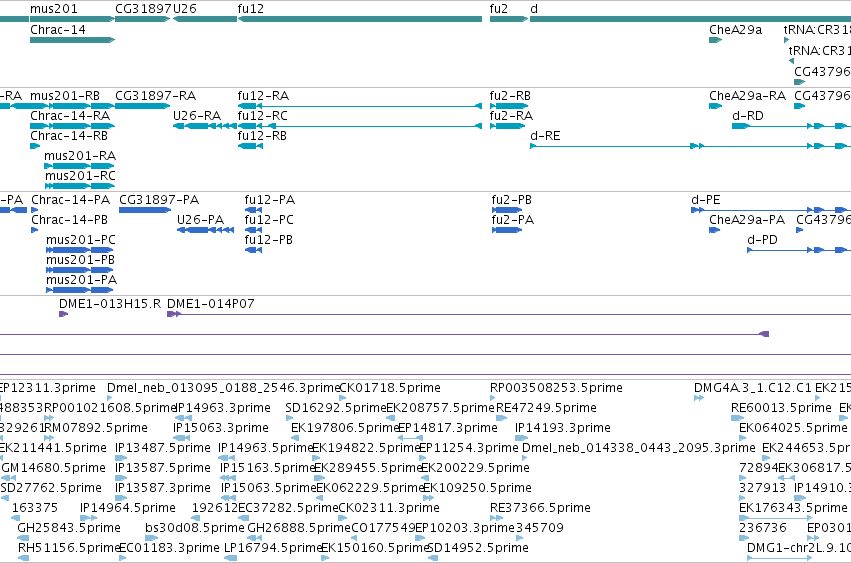Click the mus201 gene label

pyautogui.click(x=54, y=9)
